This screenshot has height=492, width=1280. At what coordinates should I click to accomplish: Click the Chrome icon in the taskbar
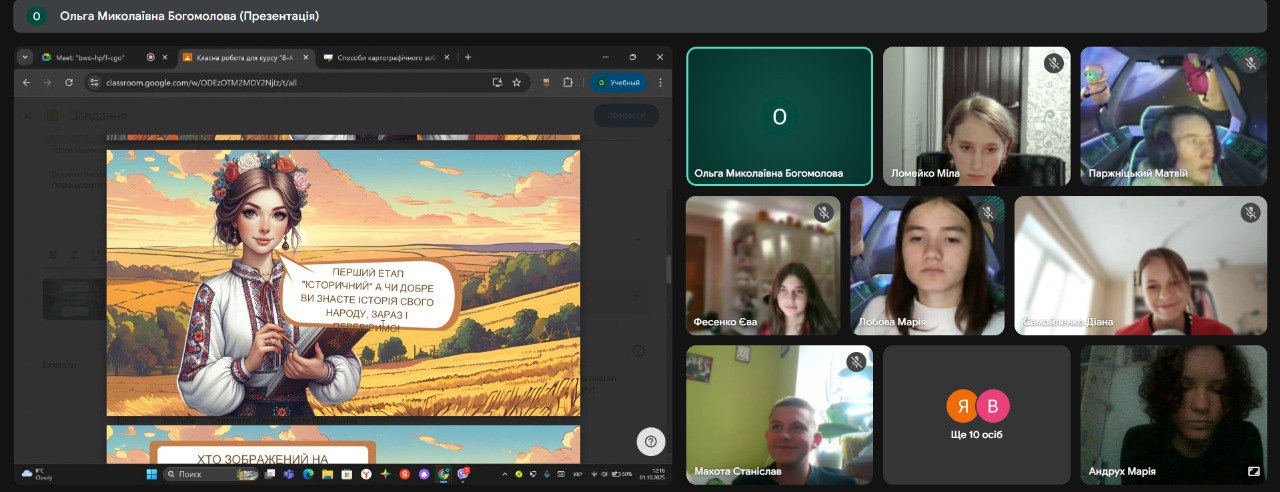[x=443, y=474]
